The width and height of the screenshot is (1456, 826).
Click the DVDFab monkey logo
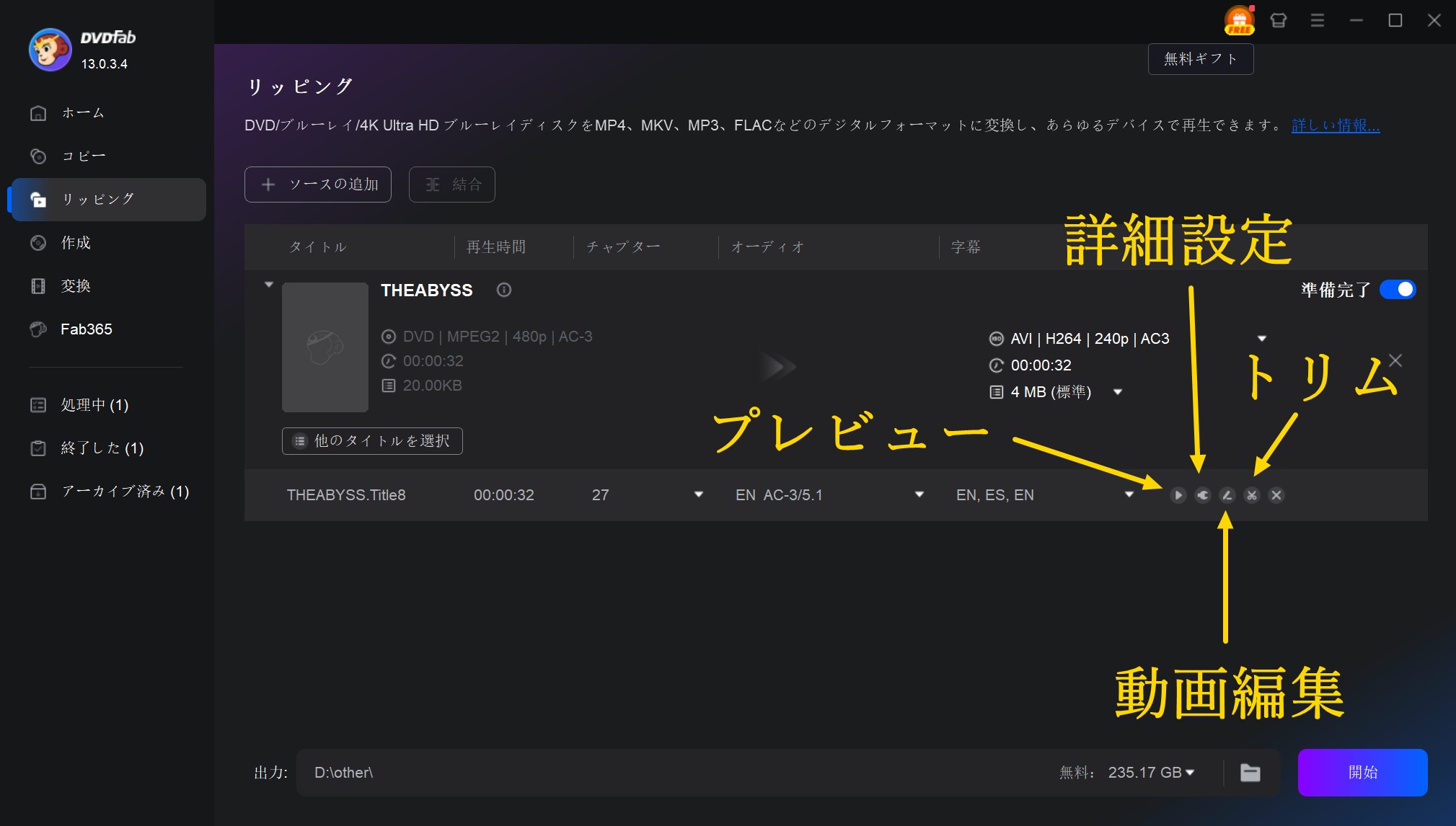(x=50, y=50)
